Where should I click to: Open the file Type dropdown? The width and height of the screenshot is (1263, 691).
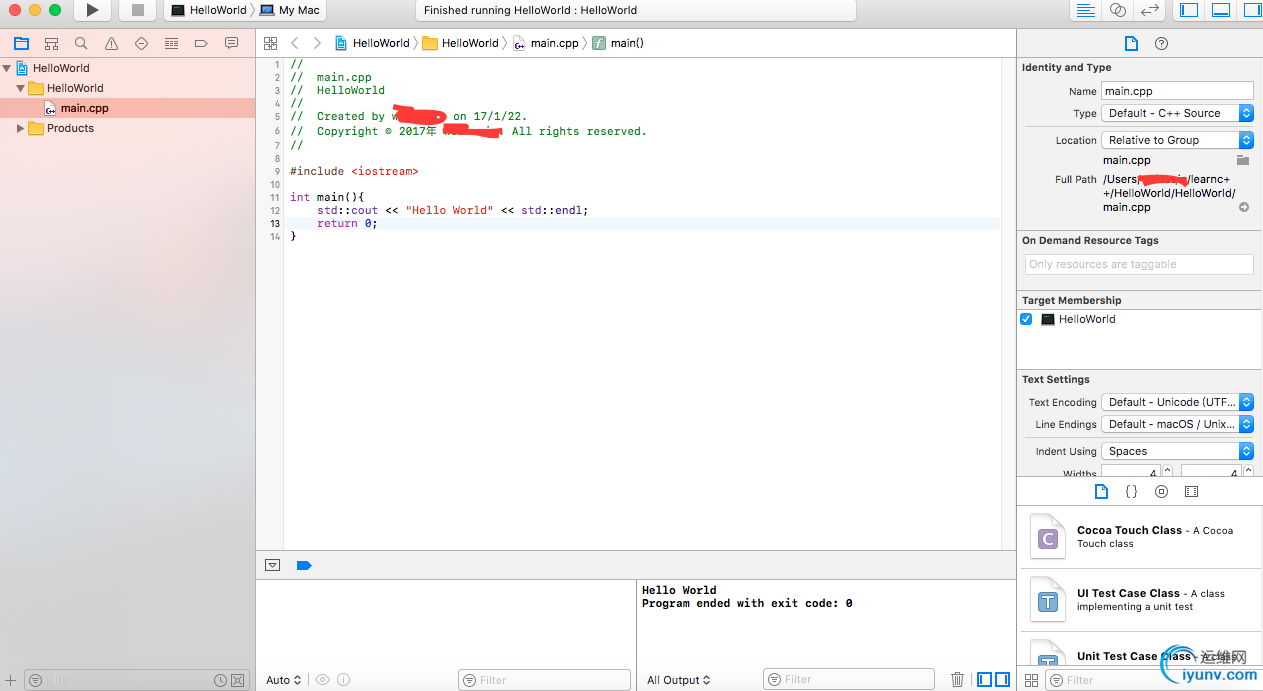coord(1177,113)
